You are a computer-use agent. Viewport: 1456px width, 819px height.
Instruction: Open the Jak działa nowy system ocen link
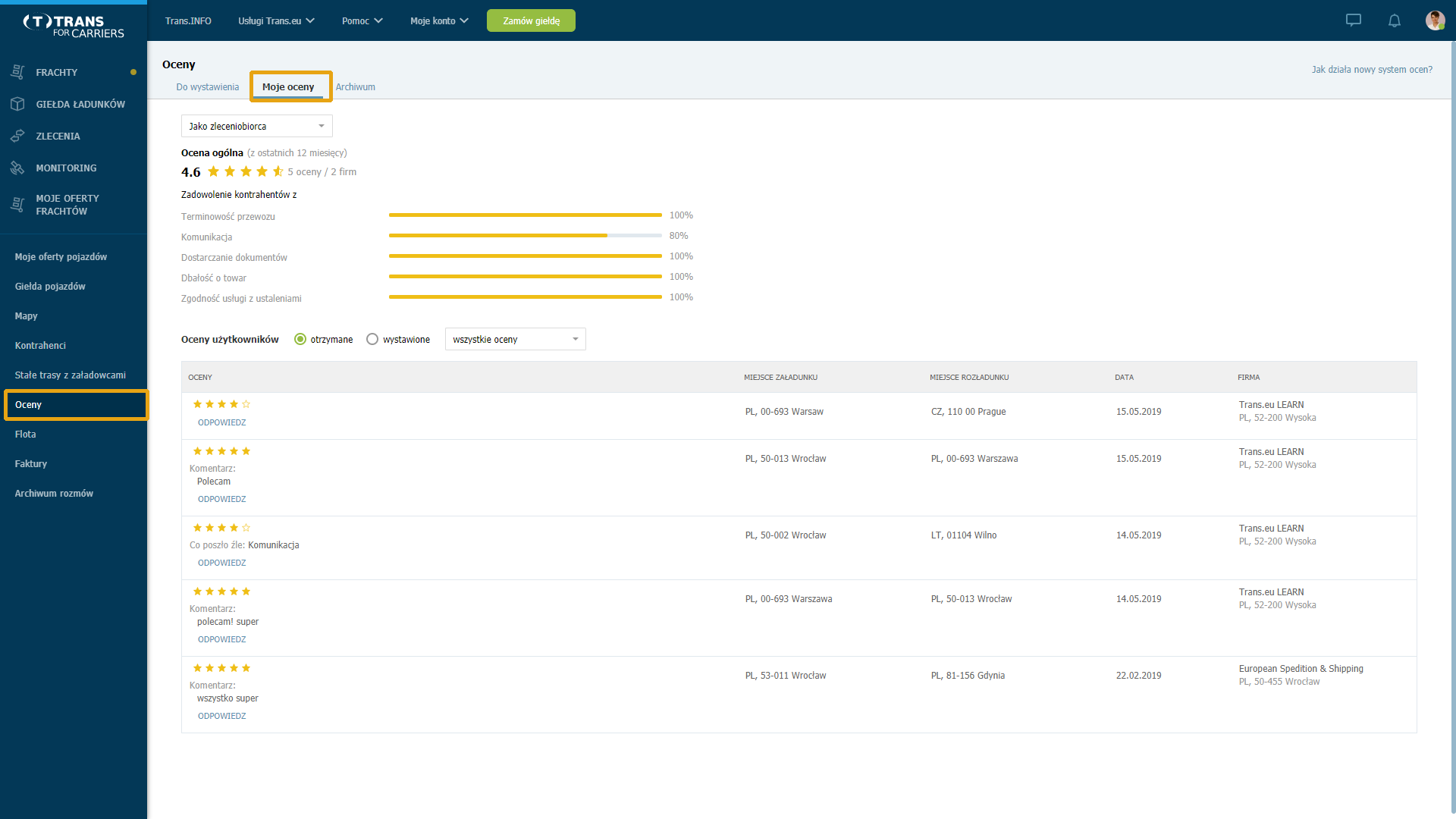click(x=1372, y=69)
